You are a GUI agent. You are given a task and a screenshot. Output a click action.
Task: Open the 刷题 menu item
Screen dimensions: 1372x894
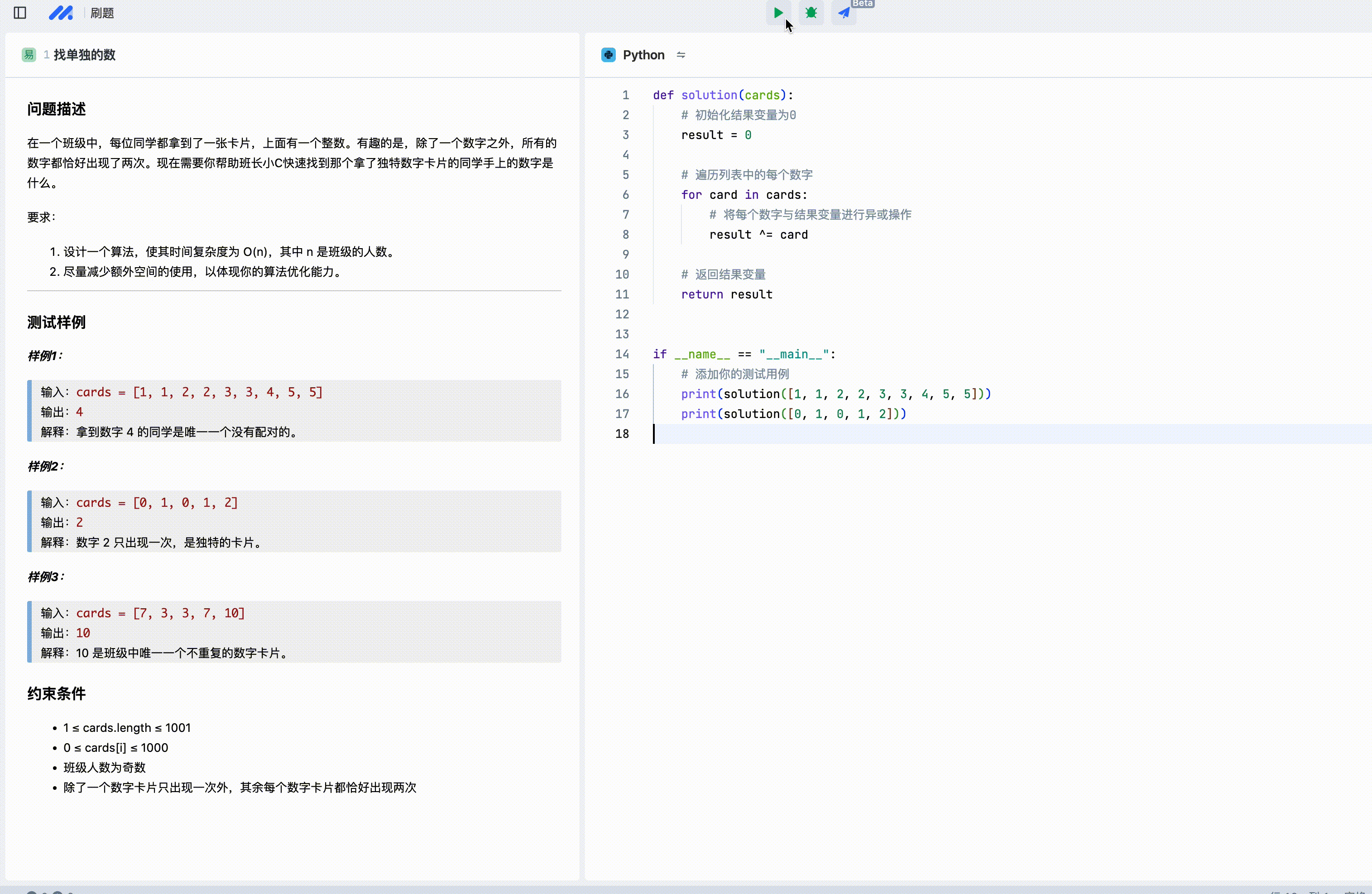[102, 13]
